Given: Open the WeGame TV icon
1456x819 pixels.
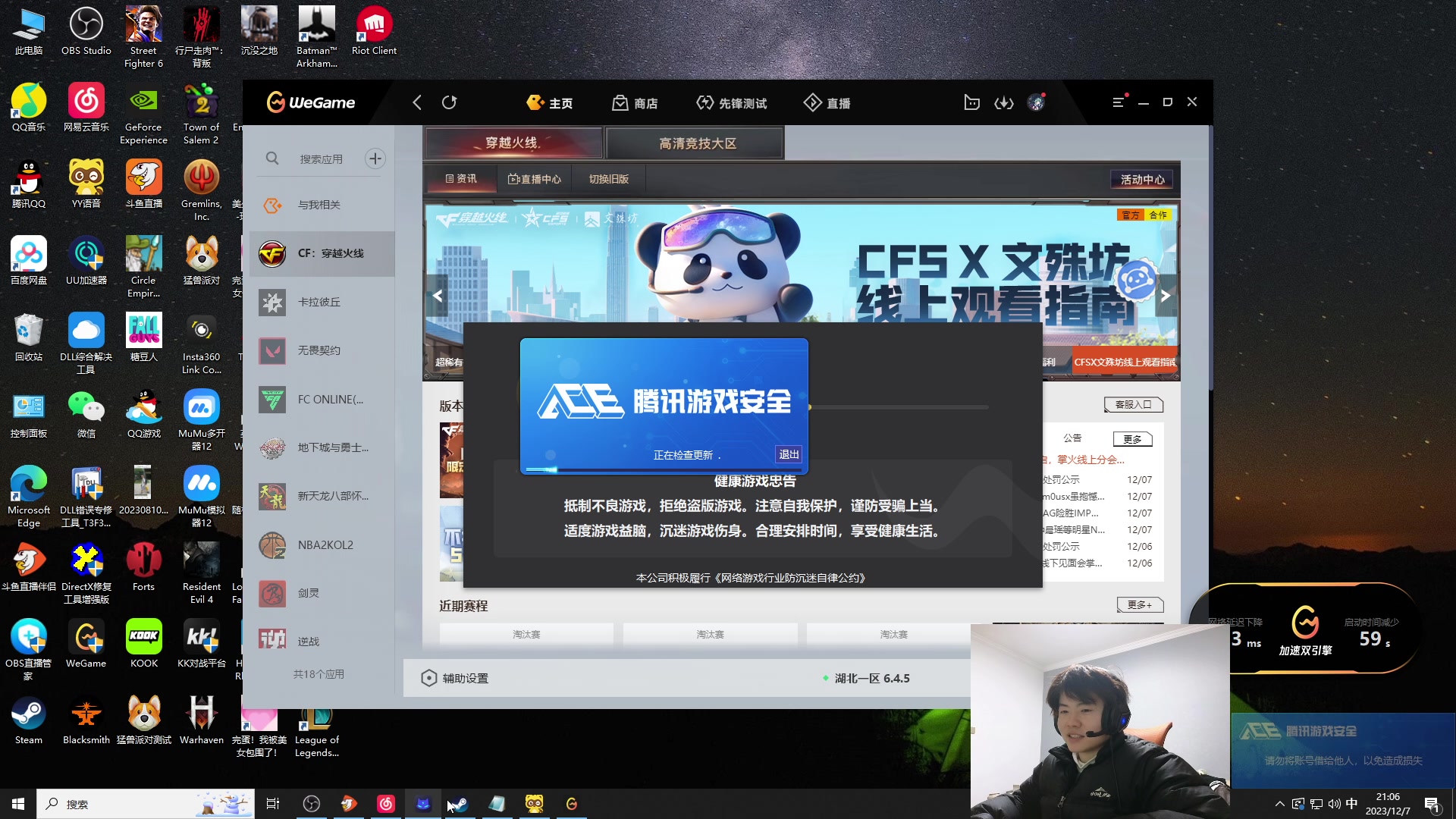Looking at the screenshot, I should point(971,102).
